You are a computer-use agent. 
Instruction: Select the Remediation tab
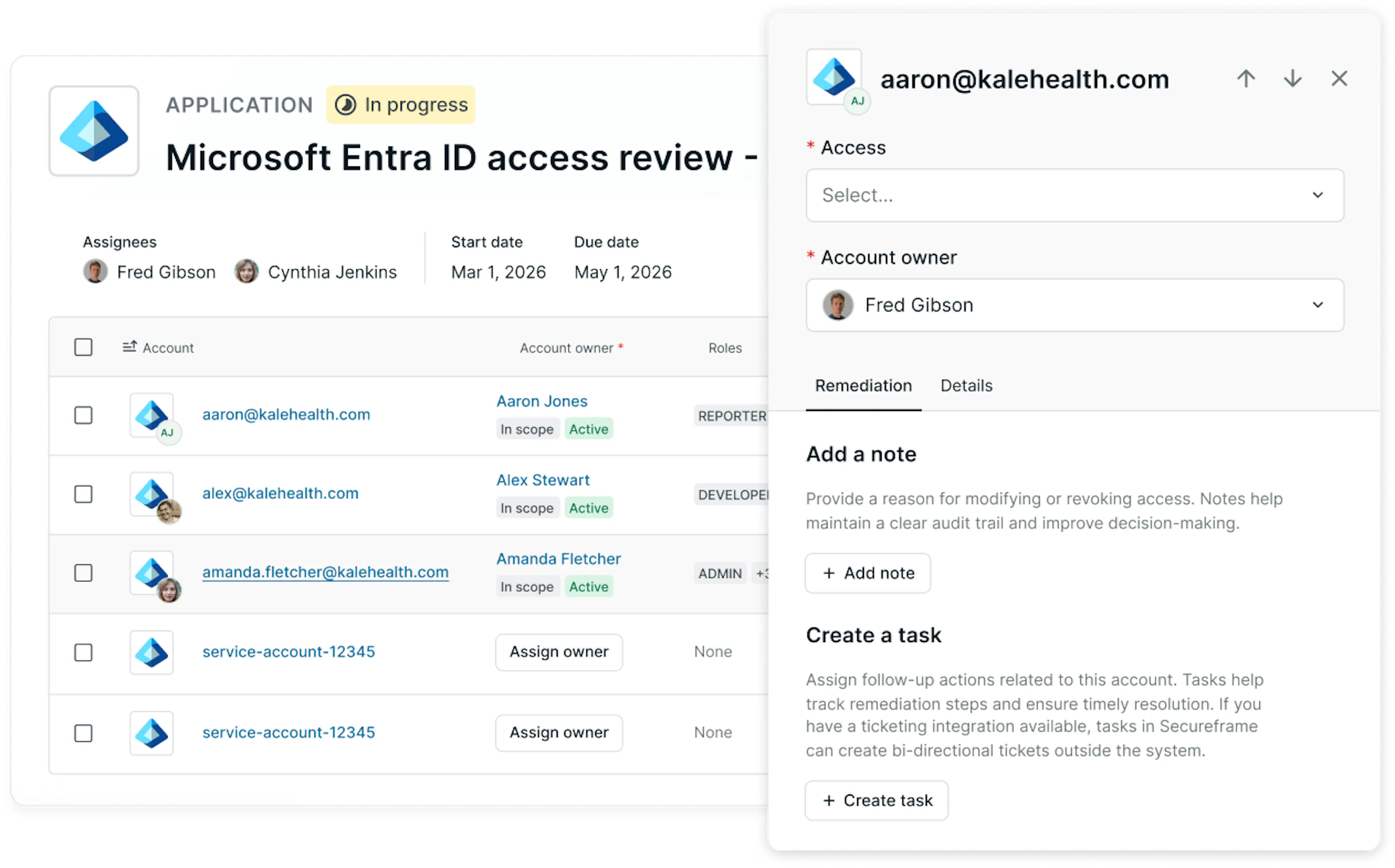[x=863, y=386]
